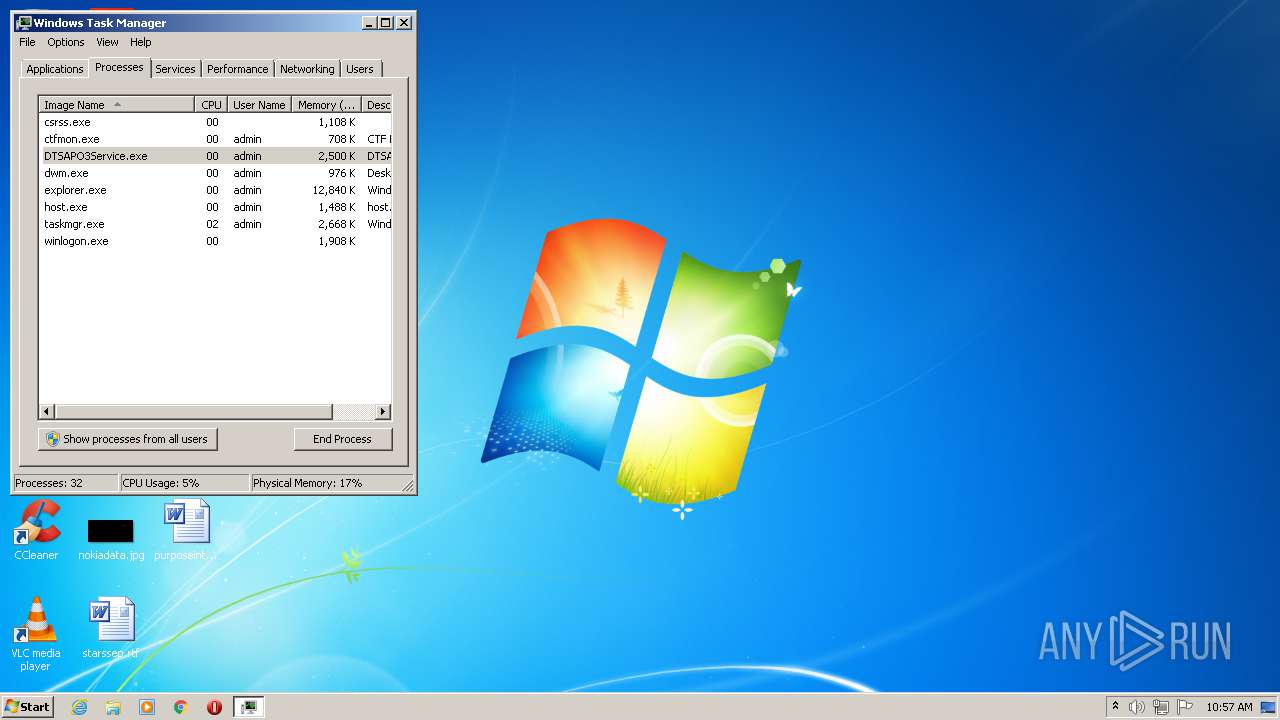This screenshot has height=720, width=1280.
Task: Sort processes by CPU column
Action: [x=211, y=105]
